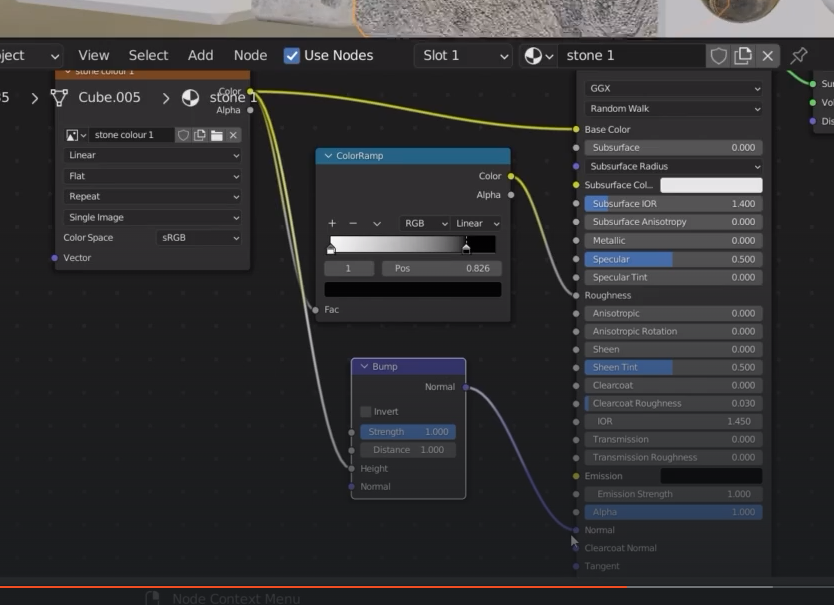The image size is (834, 605).
Task: Click fake user shield on stone colour 1 image
Action: [x=184, y=135]
